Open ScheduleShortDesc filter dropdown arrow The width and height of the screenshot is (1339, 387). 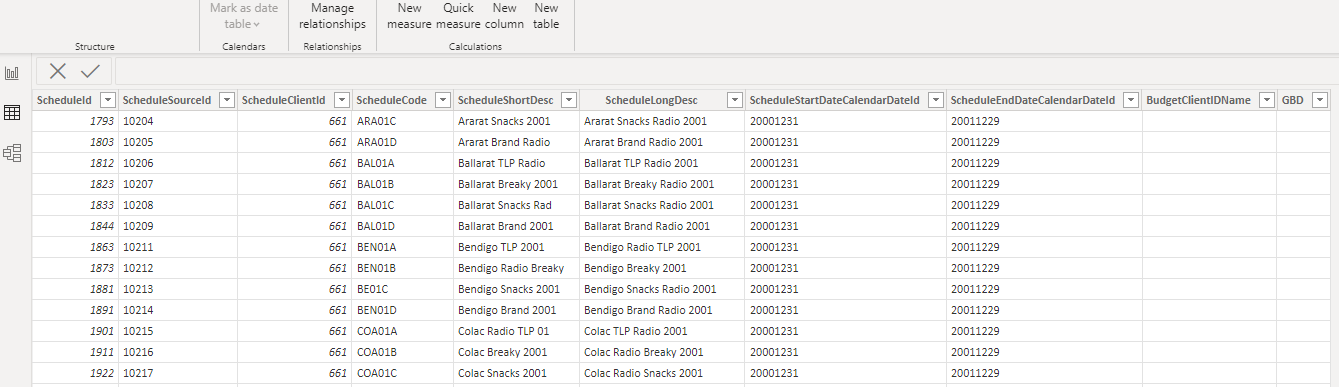coord(568,100)
